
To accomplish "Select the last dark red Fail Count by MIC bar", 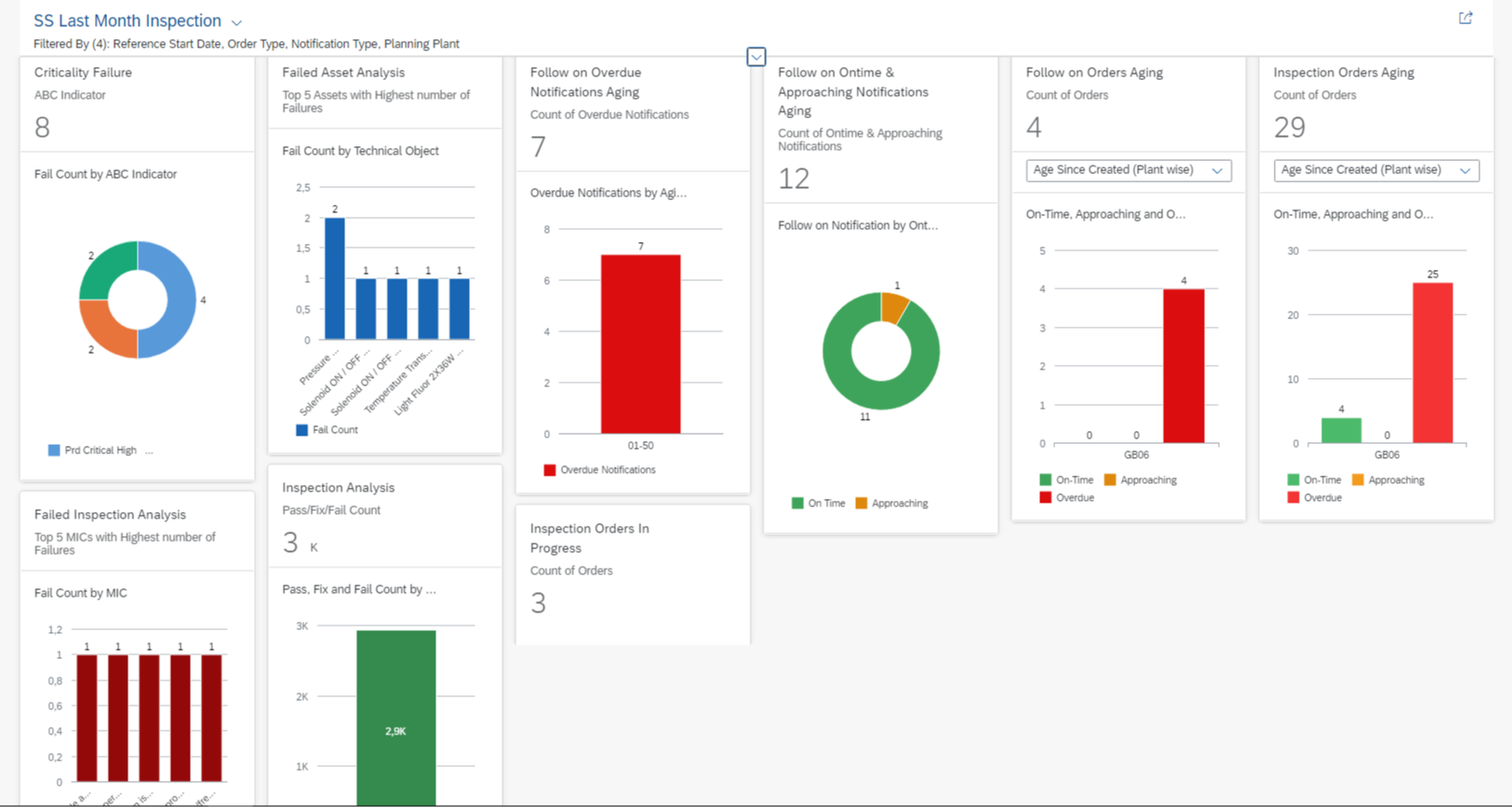I will click(211, 718).
